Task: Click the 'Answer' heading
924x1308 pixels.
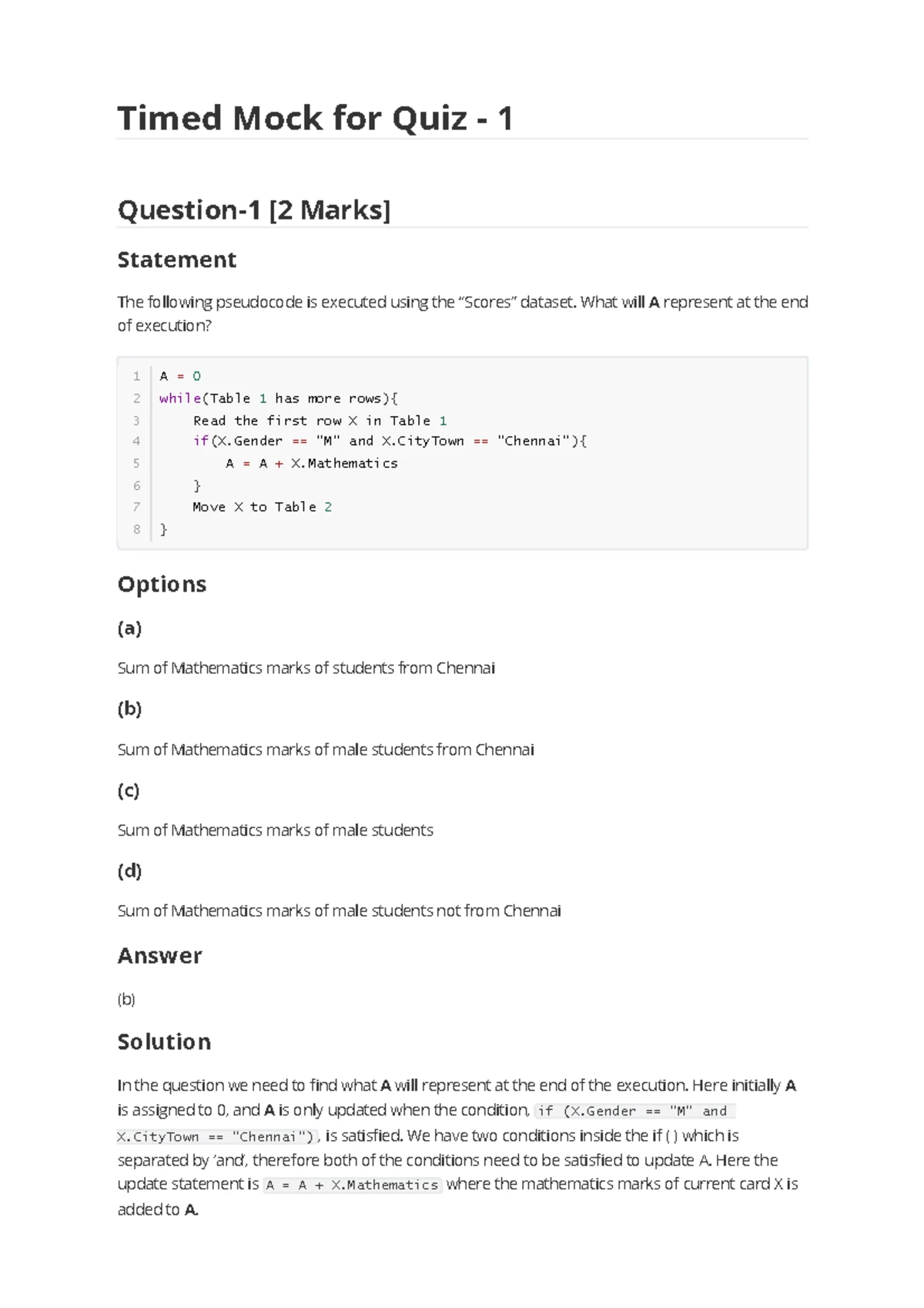Action: (159, 956)
